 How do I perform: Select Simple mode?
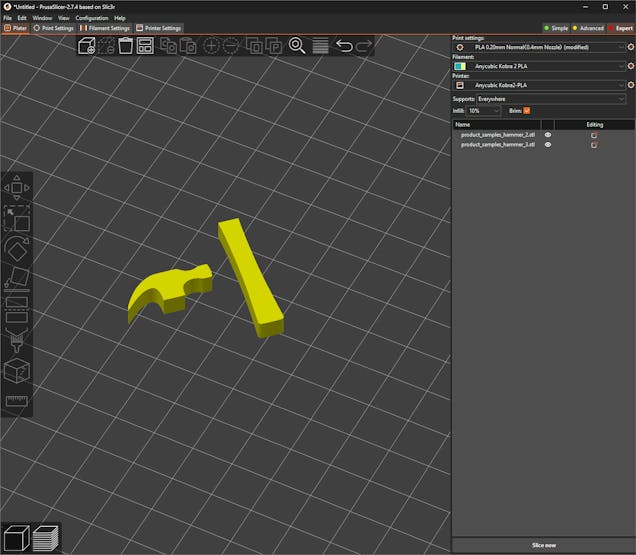[556, 28]
